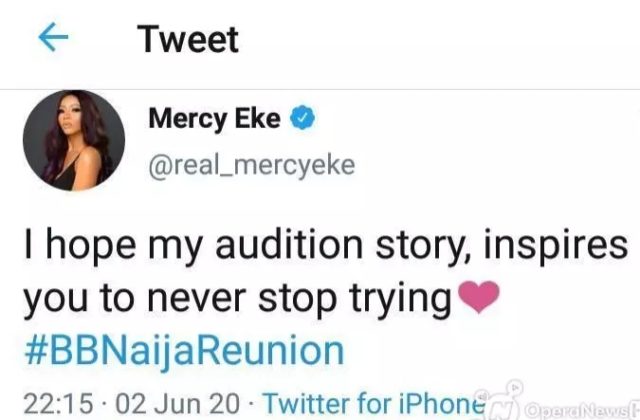The width and height of the screenshot is (640, 420).
Task: Select the @real_mercyeke handle
Action: (251, 165)
